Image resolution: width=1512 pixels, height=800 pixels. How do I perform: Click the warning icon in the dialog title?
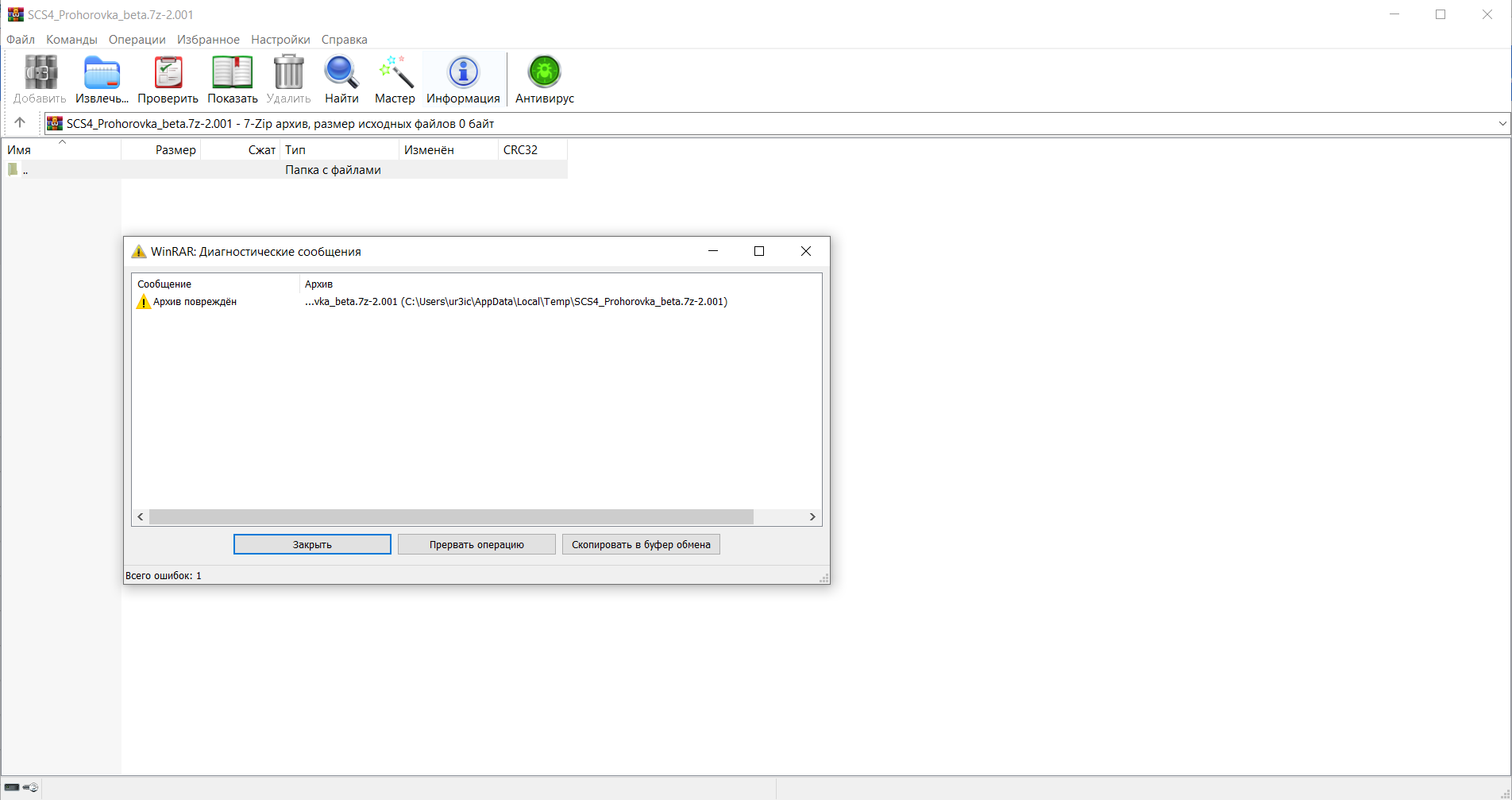[x=138, y=251]
